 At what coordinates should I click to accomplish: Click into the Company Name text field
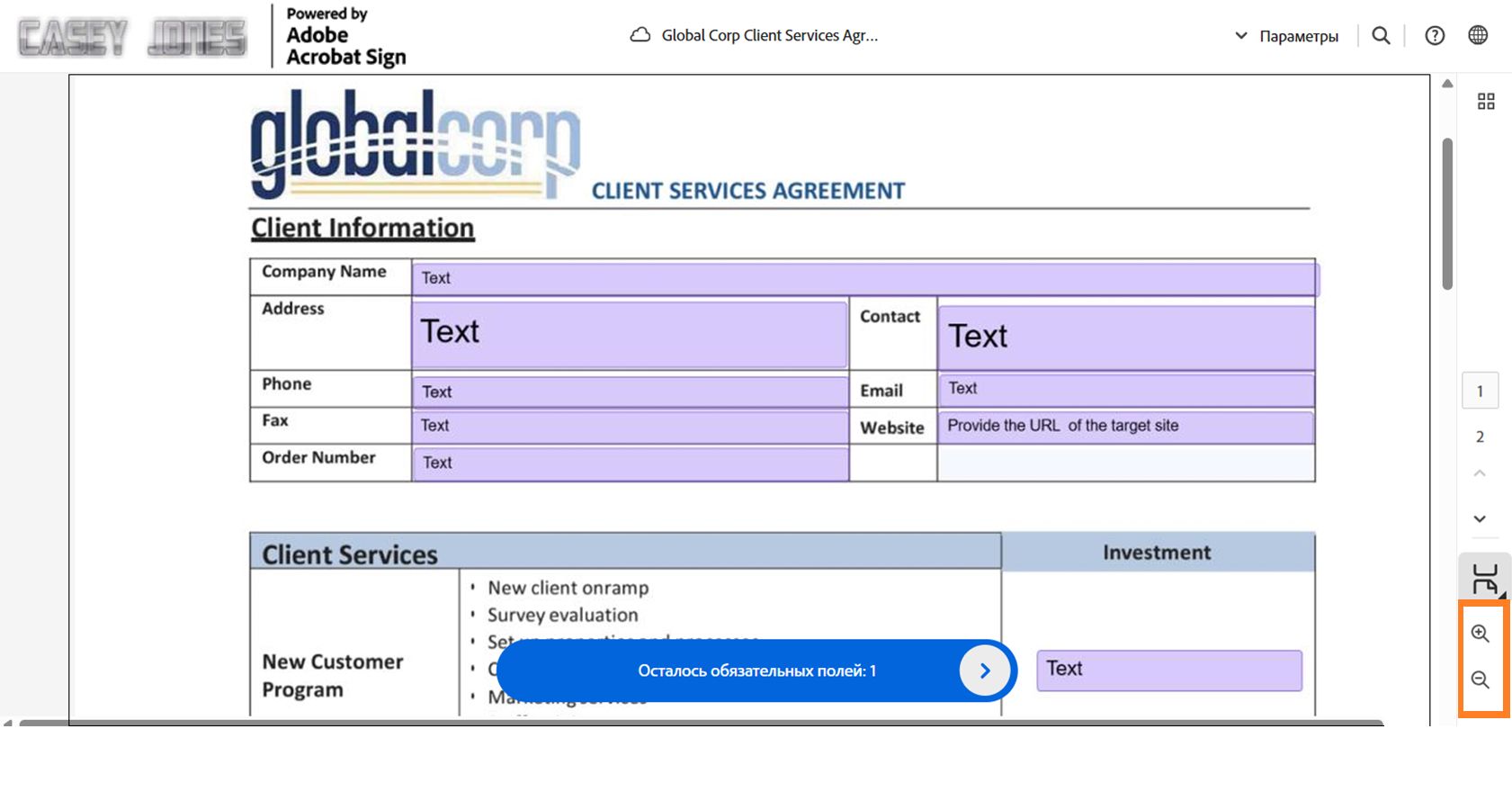(x=865, y=278)
